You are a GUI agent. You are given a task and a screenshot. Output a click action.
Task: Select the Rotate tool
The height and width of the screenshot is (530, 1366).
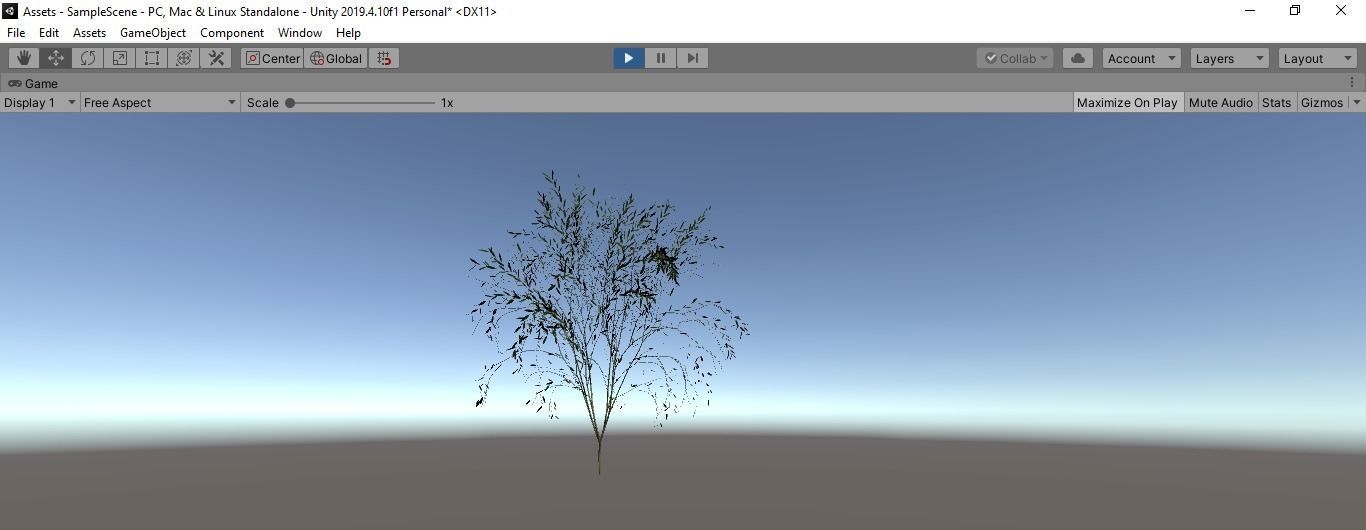tap(88, 58)
